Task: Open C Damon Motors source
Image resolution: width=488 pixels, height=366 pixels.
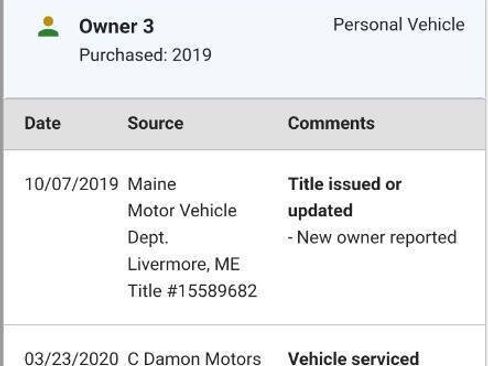Action: point(194,359)
